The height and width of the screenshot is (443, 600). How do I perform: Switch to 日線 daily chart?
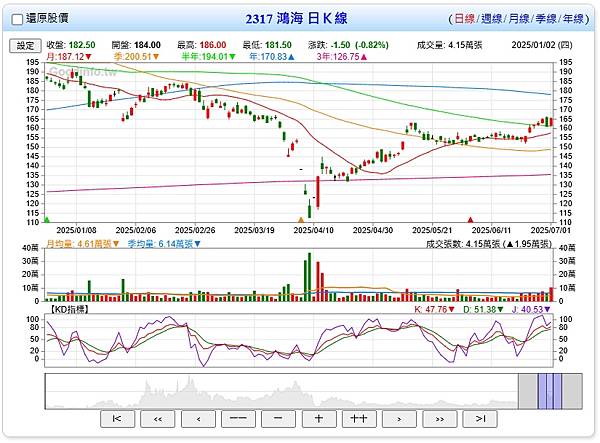click(x=464, y=18)
